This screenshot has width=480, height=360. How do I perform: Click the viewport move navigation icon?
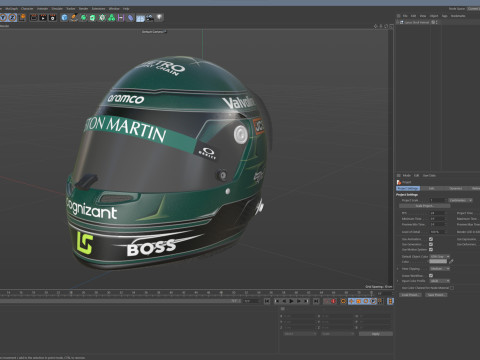coord(376,26)
